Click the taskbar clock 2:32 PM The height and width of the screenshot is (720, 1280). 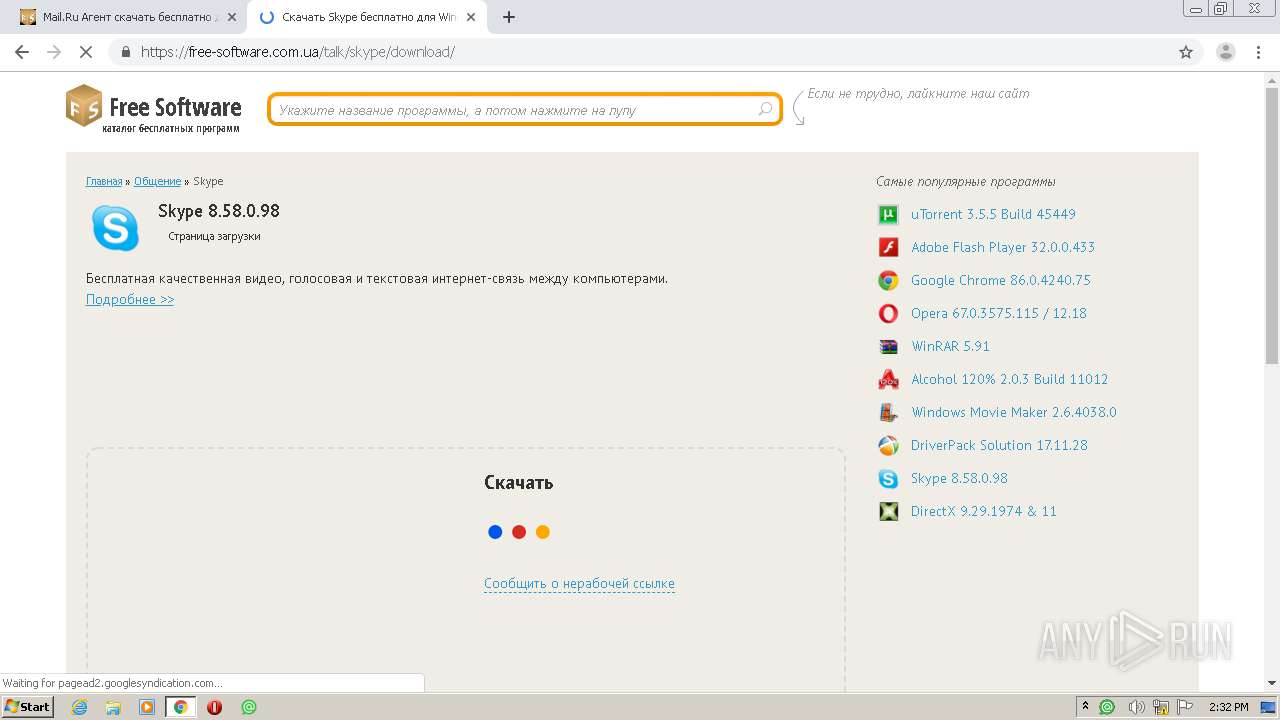tap(1228, 707)
